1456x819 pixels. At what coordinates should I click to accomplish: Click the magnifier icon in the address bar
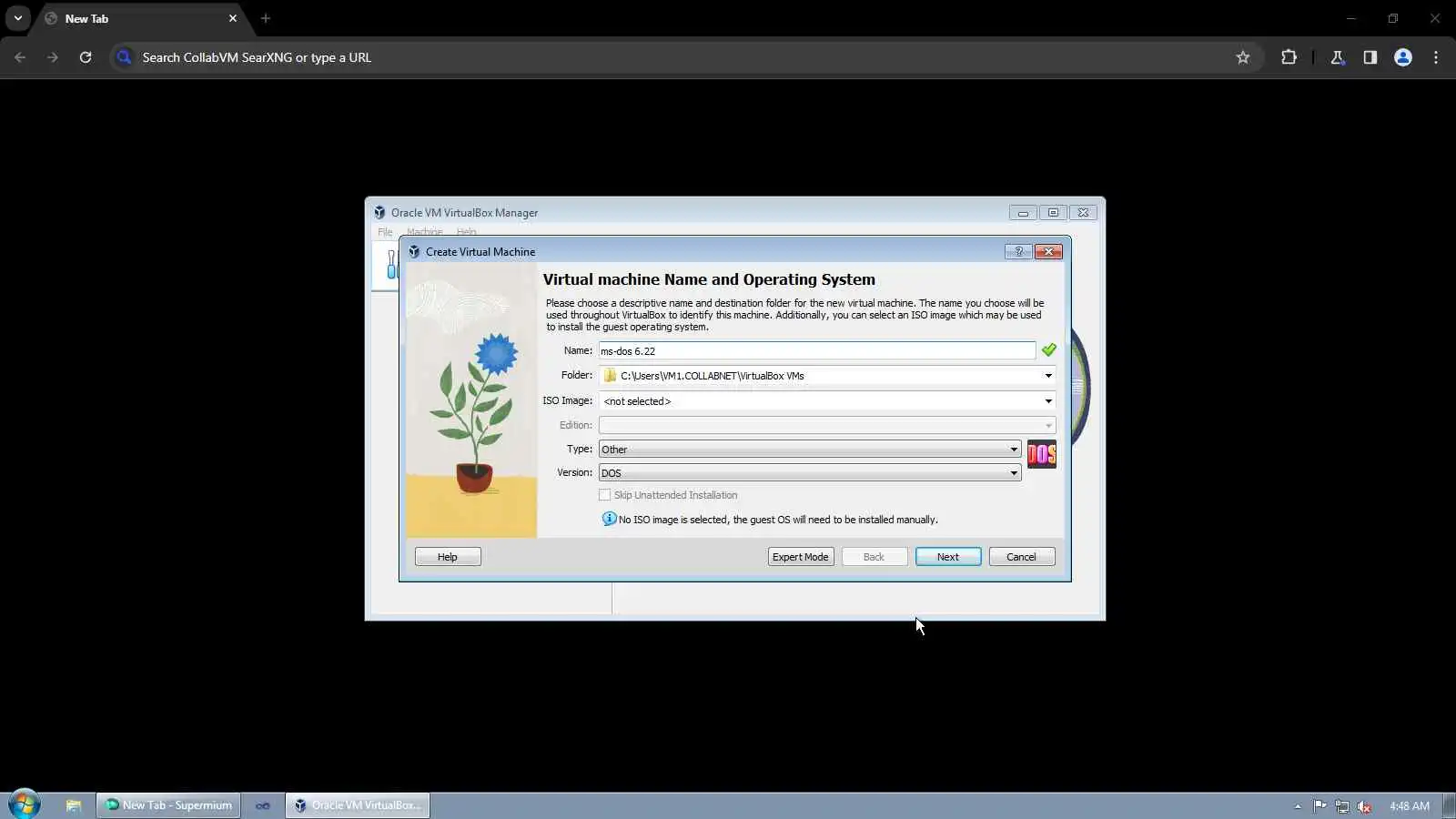pyautogui.click(x=125, y=57)
